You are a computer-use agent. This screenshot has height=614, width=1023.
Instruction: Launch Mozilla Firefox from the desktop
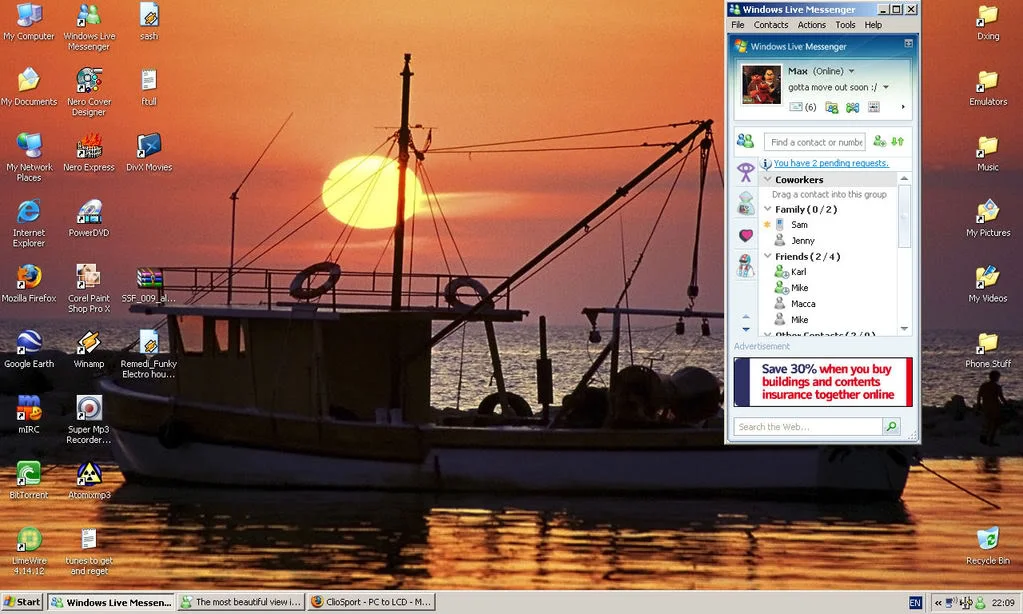tap(29, 283)
